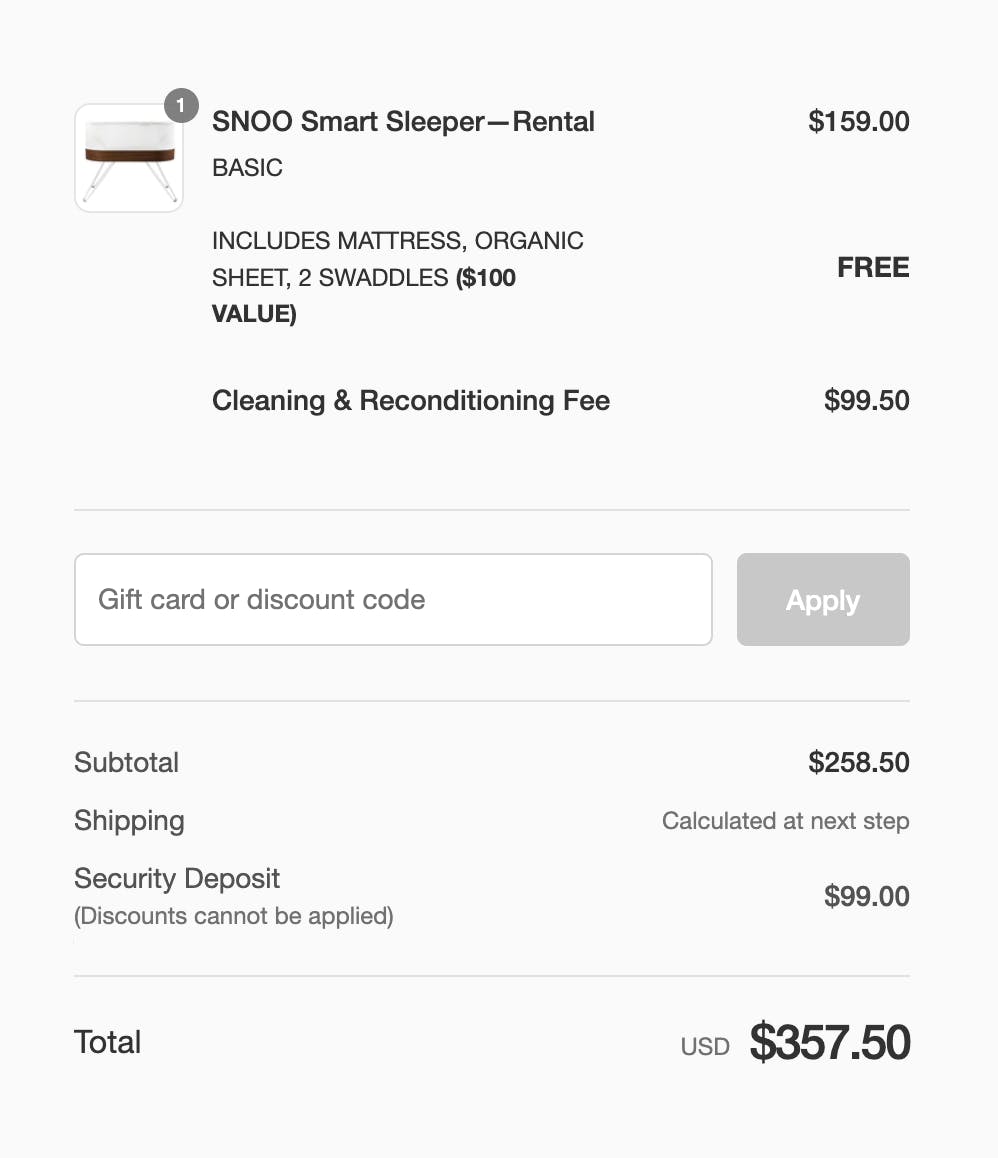The height and width of the screenshot is (1158, 998).
Task: Click the Security Deposit label
Action: point(177,879)
